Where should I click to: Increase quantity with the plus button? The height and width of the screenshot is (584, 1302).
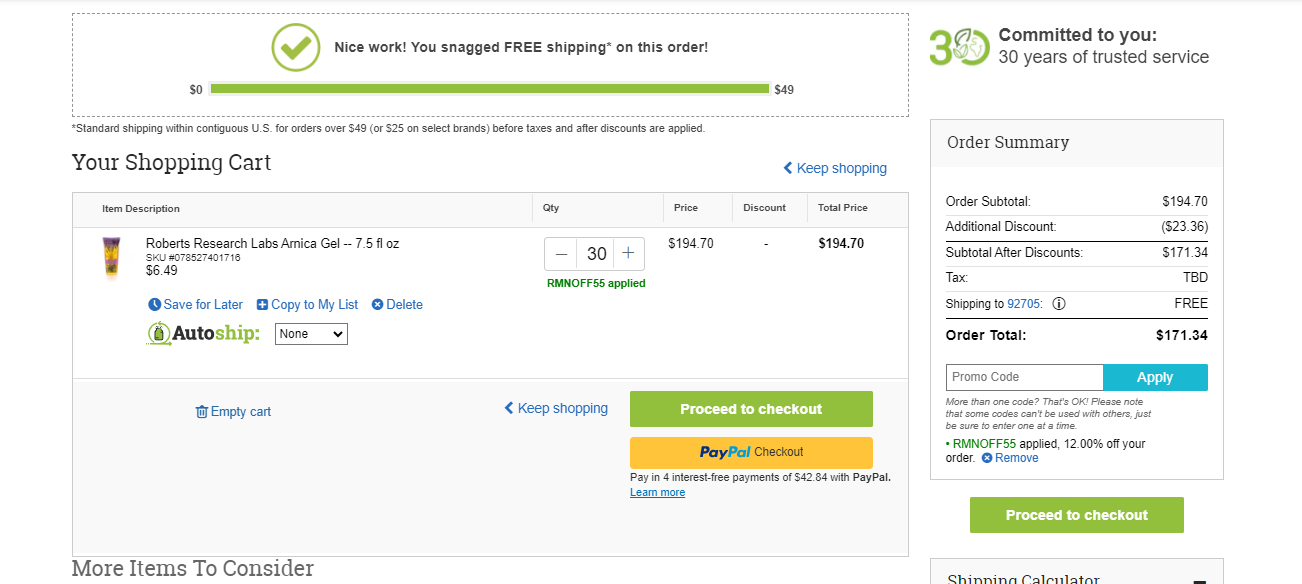[x=628, y=254]
